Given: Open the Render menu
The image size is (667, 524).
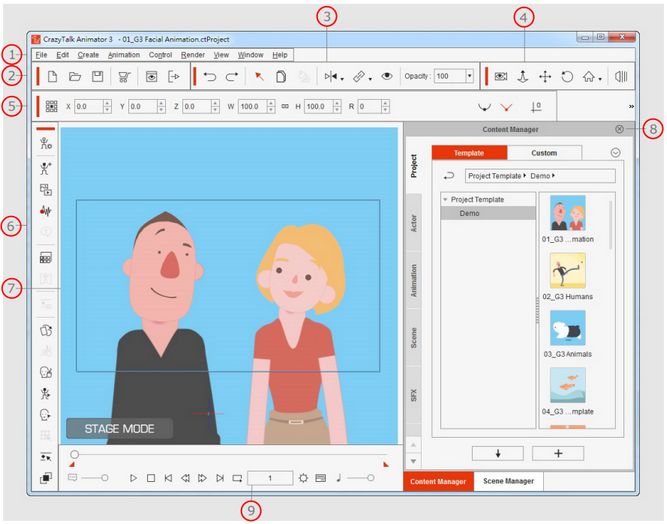Looking at the screenshot, I should [193, 55].
